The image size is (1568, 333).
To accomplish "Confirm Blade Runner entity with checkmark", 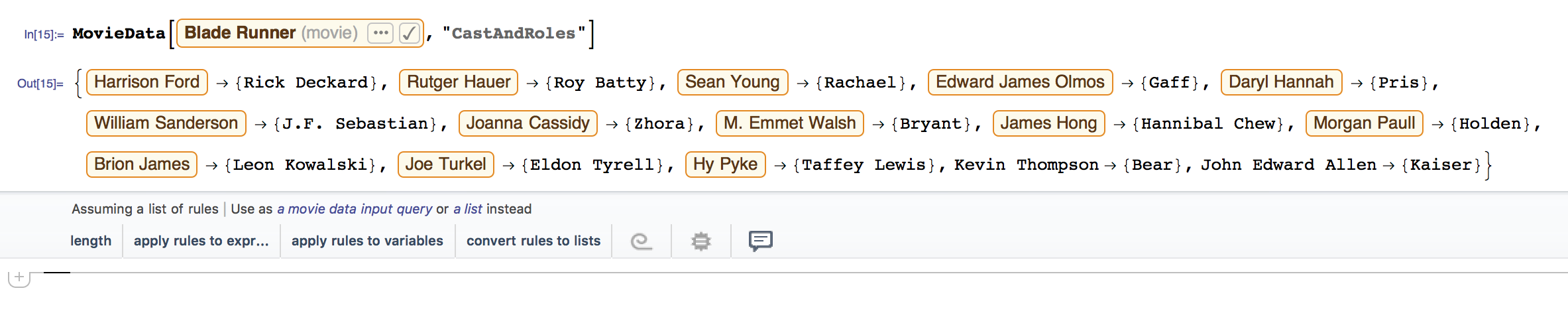I will point(410,33).
